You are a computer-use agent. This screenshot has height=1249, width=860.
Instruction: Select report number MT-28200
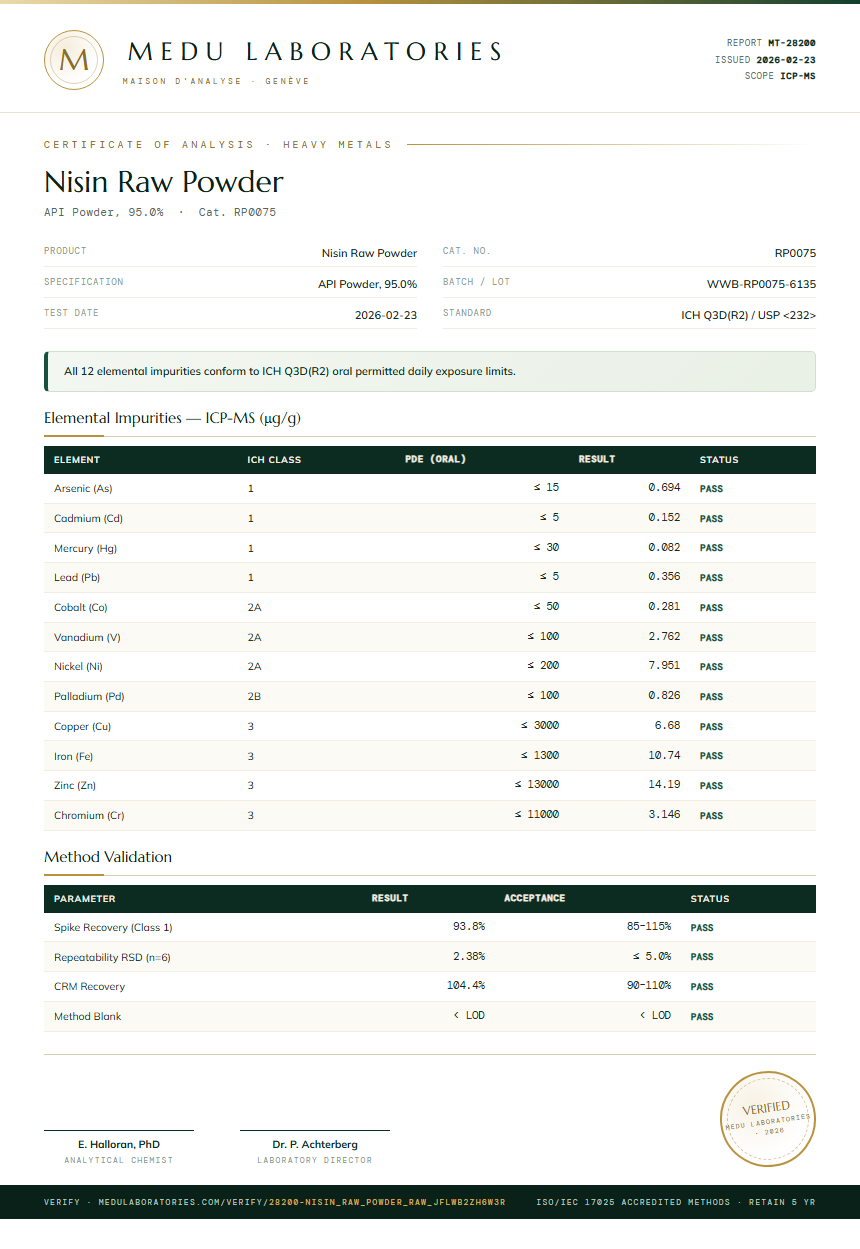pyautogui.click(x=792, y=43)
